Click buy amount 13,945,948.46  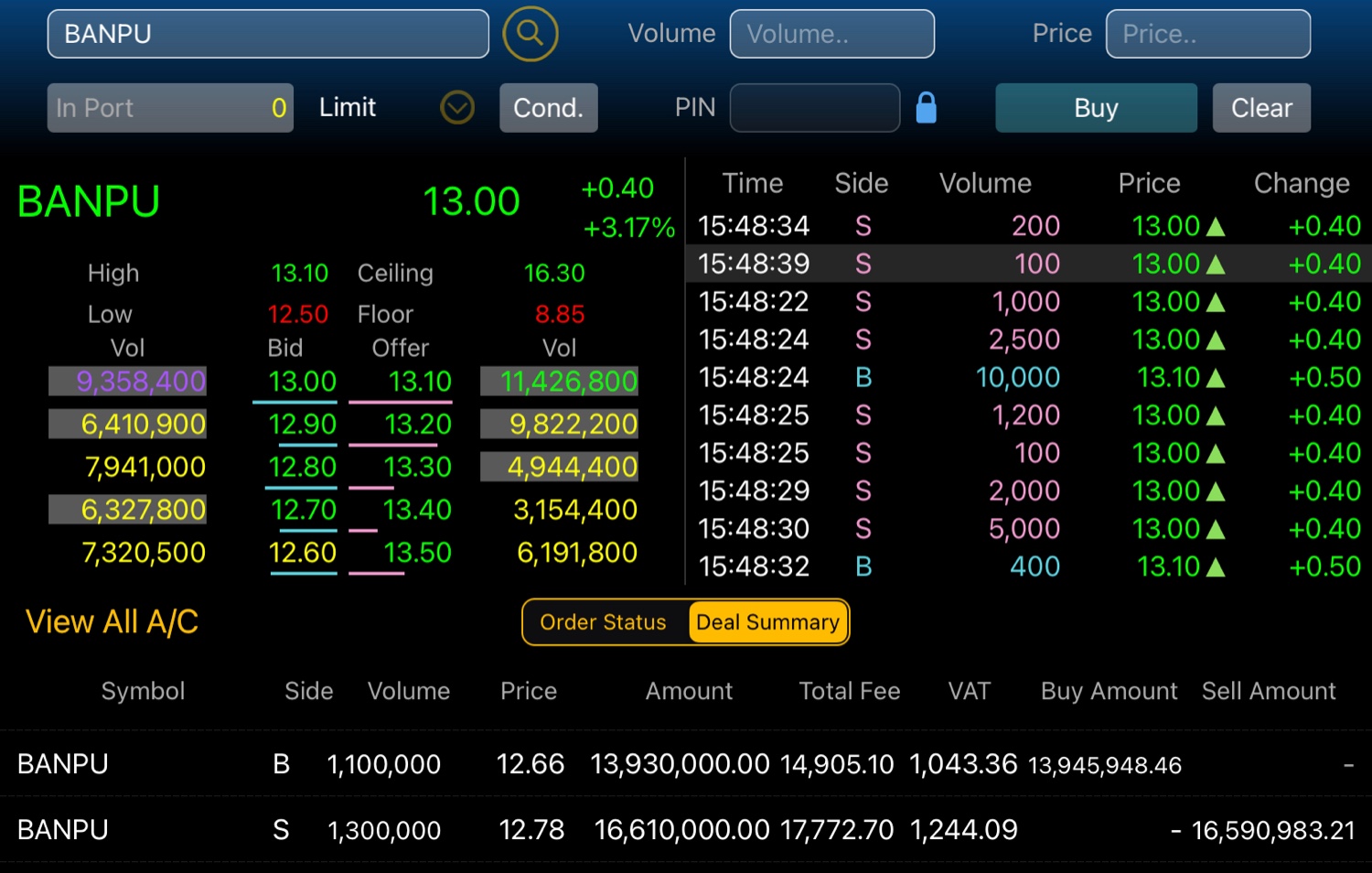pos(1105,765)
